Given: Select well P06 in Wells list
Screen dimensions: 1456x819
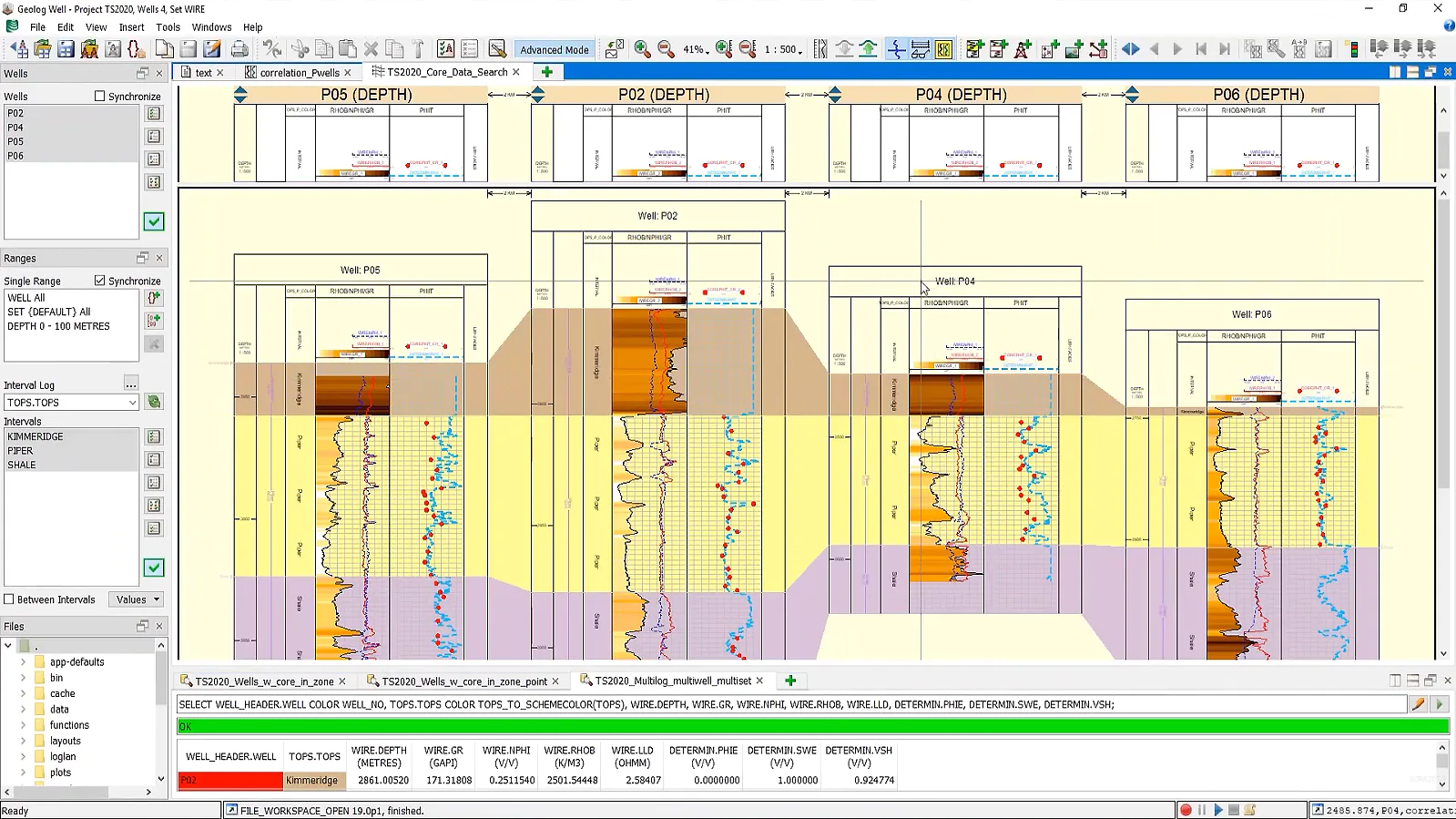Looking at the screenshot, I should click(x=72, y=156).
